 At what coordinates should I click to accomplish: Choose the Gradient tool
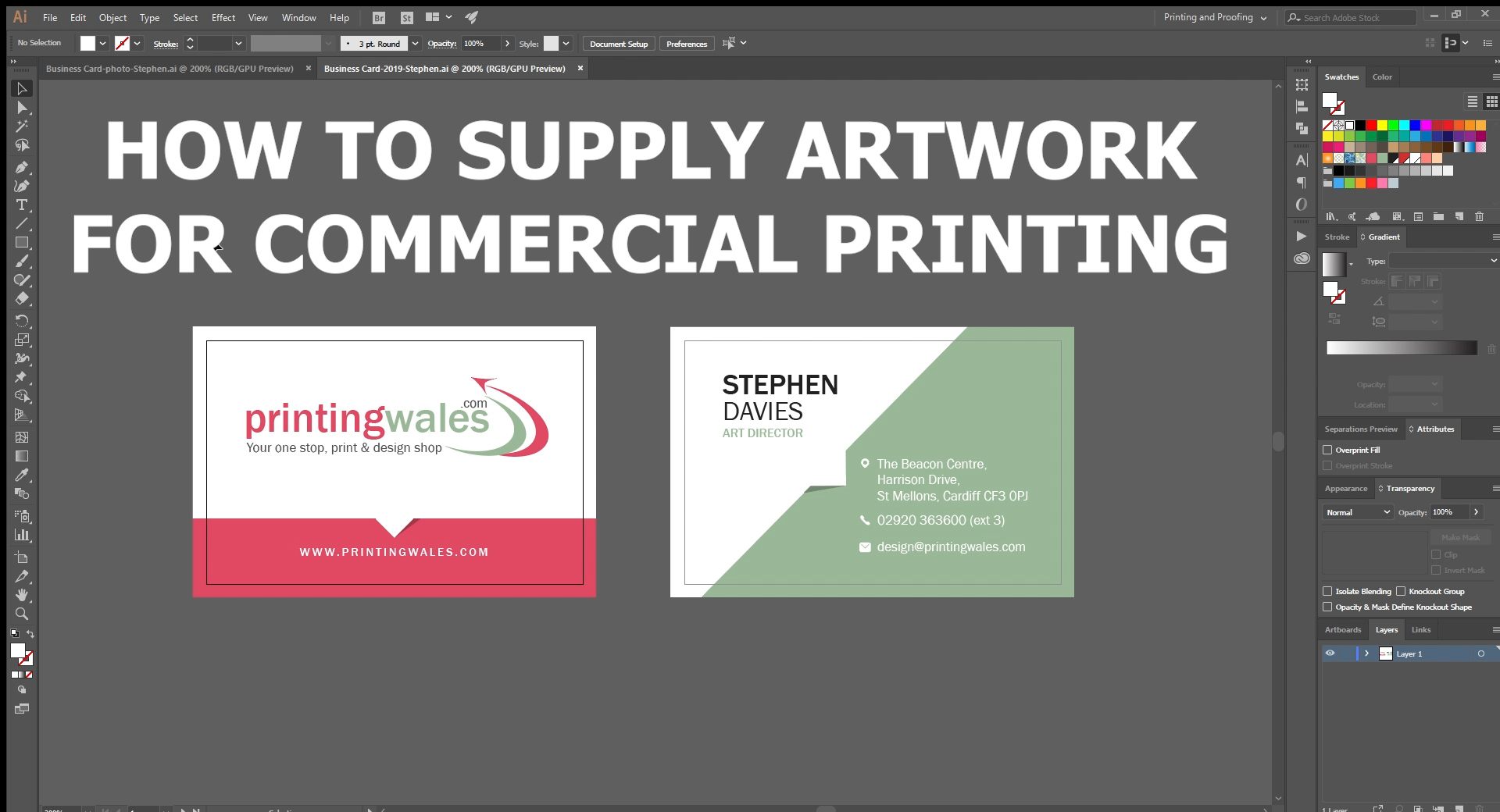point(22,456)
